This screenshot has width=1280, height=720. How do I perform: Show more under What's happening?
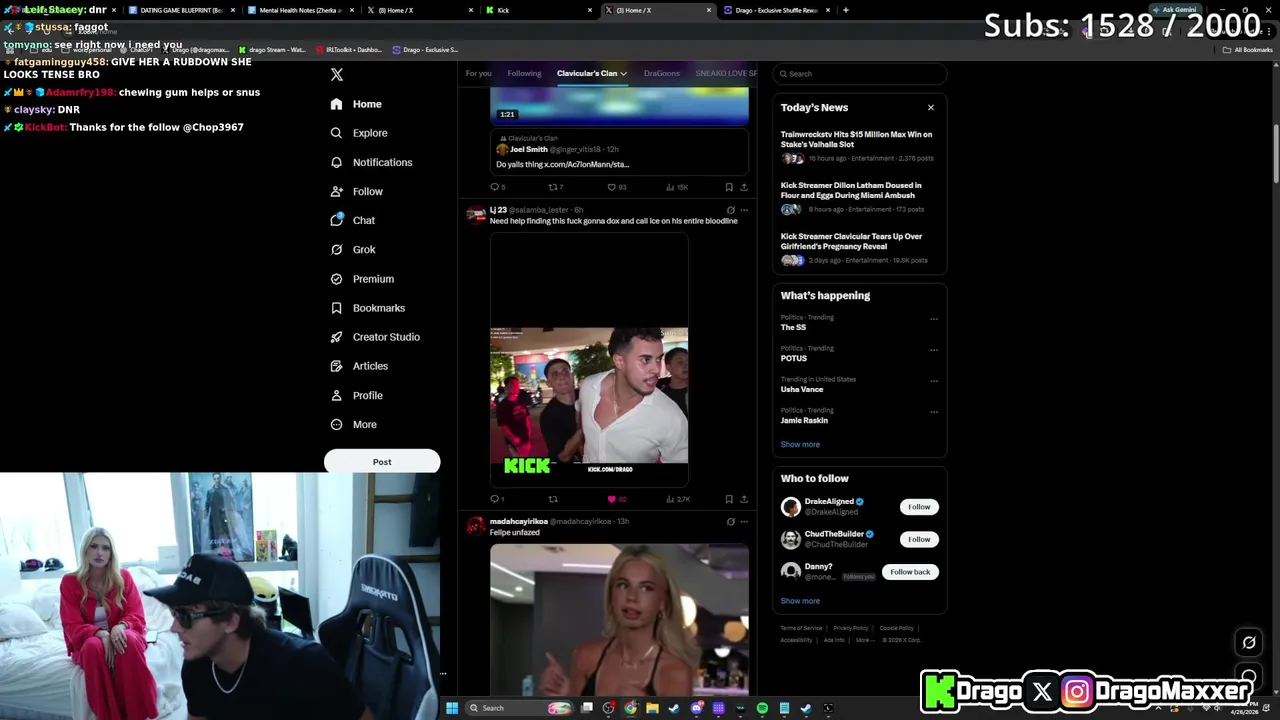[x=800, y=444]
